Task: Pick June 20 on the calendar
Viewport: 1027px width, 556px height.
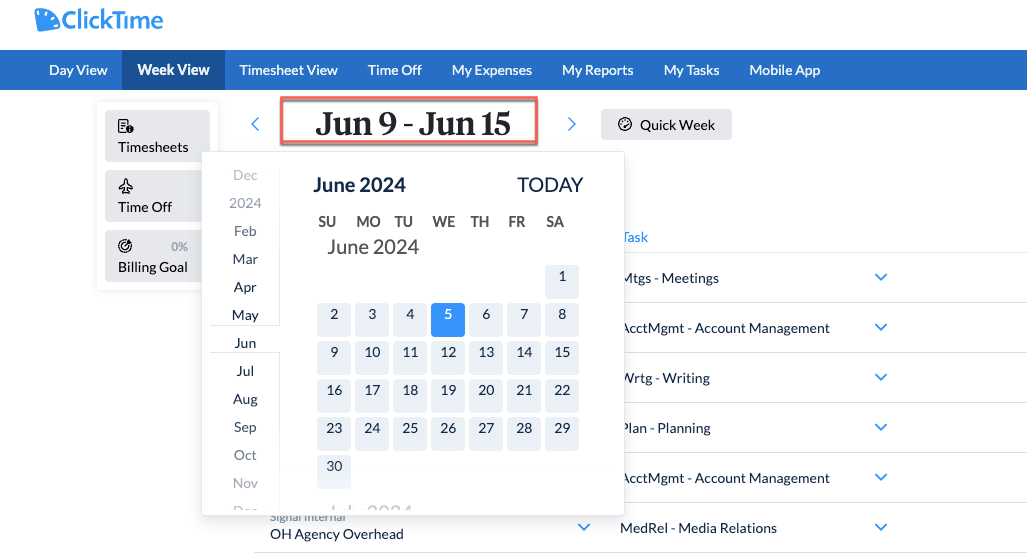Action: coord(486,396)
